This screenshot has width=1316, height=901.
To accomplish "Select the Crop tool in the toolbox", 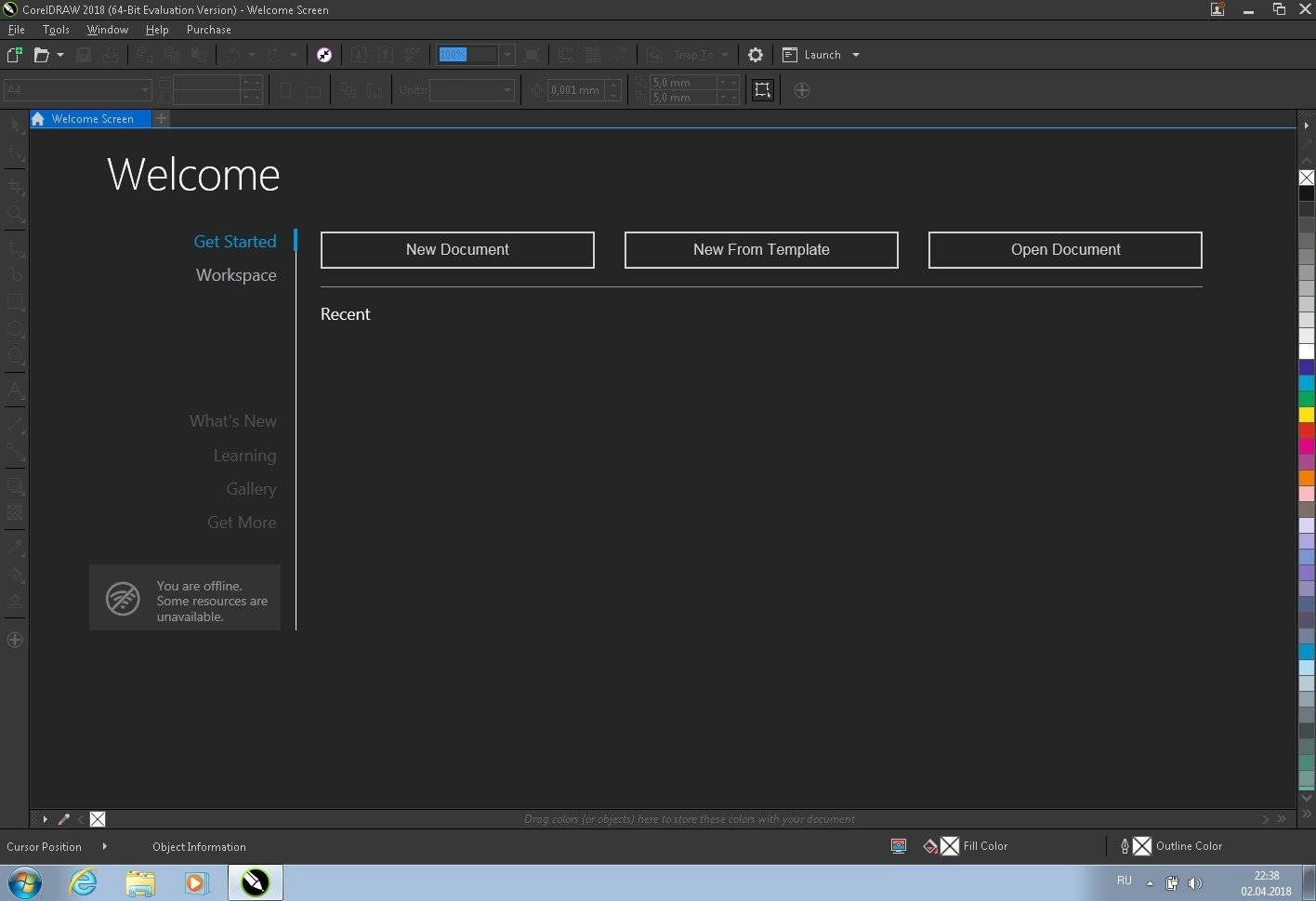I will (15, 187).
